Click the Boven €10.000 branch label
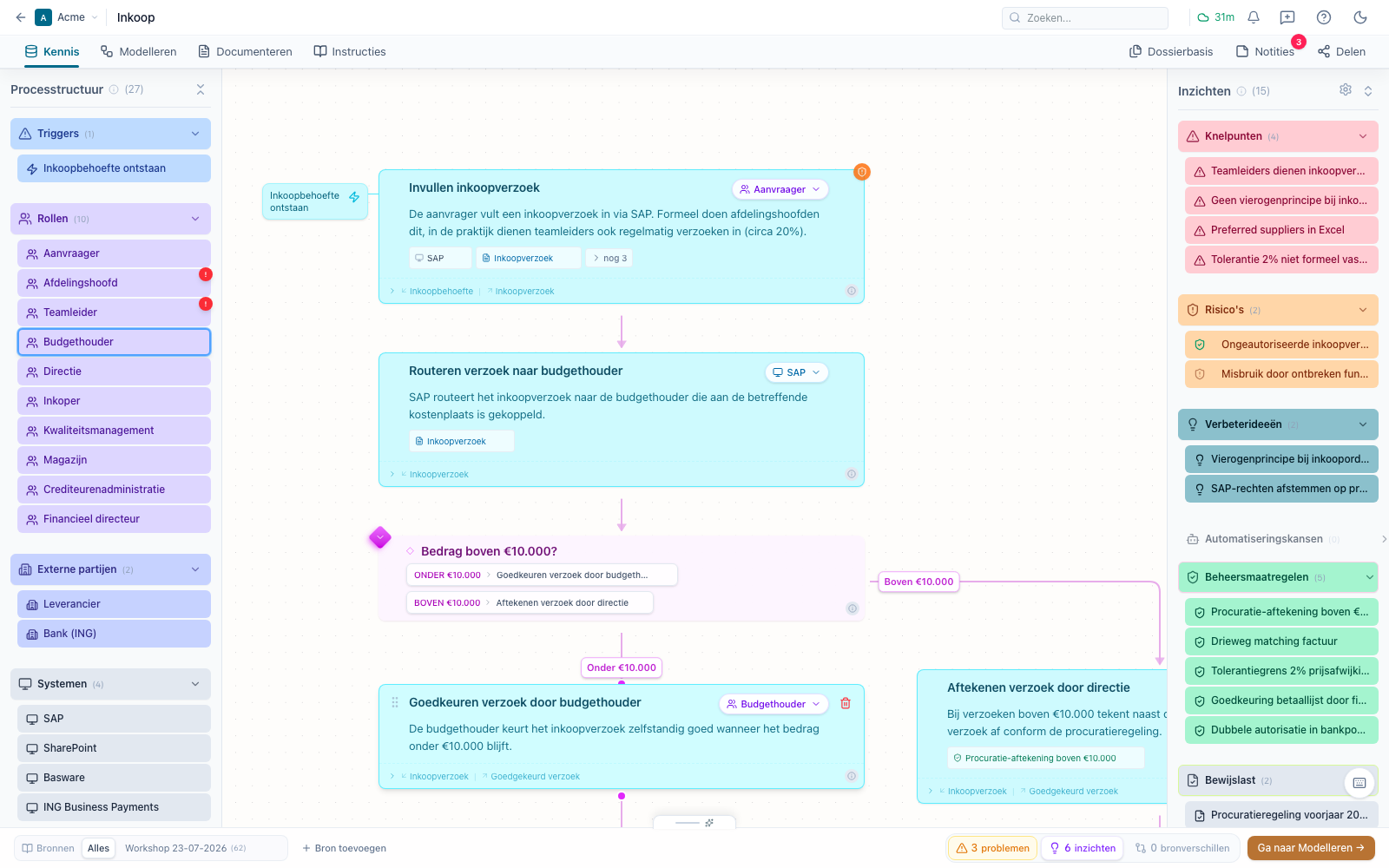Screen dimensions: 1389x868 click(918, 582)
